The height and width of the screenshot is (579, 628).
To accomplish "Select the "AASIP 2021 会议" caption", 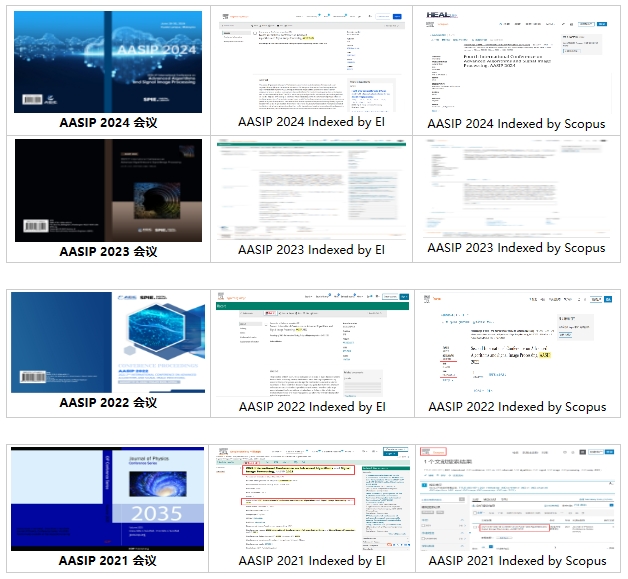I will (x=108, y=561).
